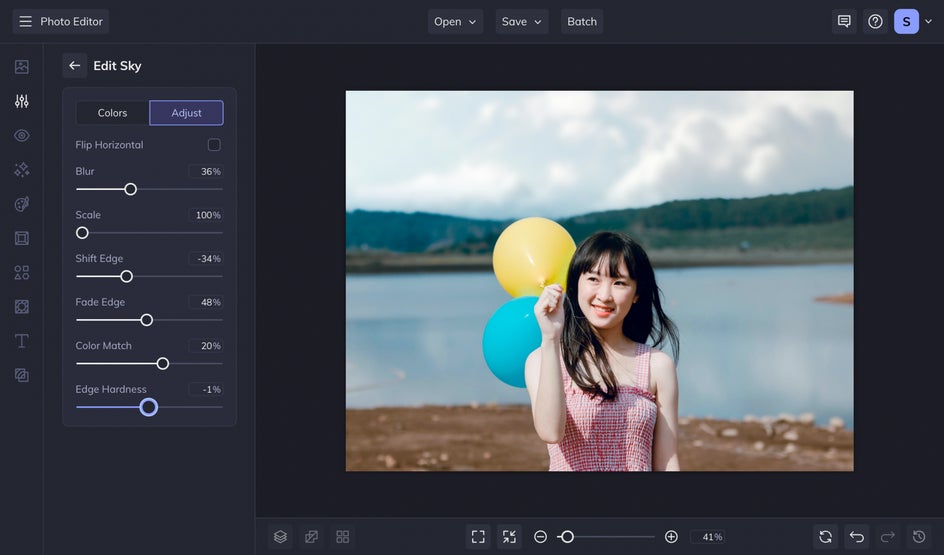Open the Open dropdown menu
The height and width of the screenshot is (555, 944).
(455, 22)
